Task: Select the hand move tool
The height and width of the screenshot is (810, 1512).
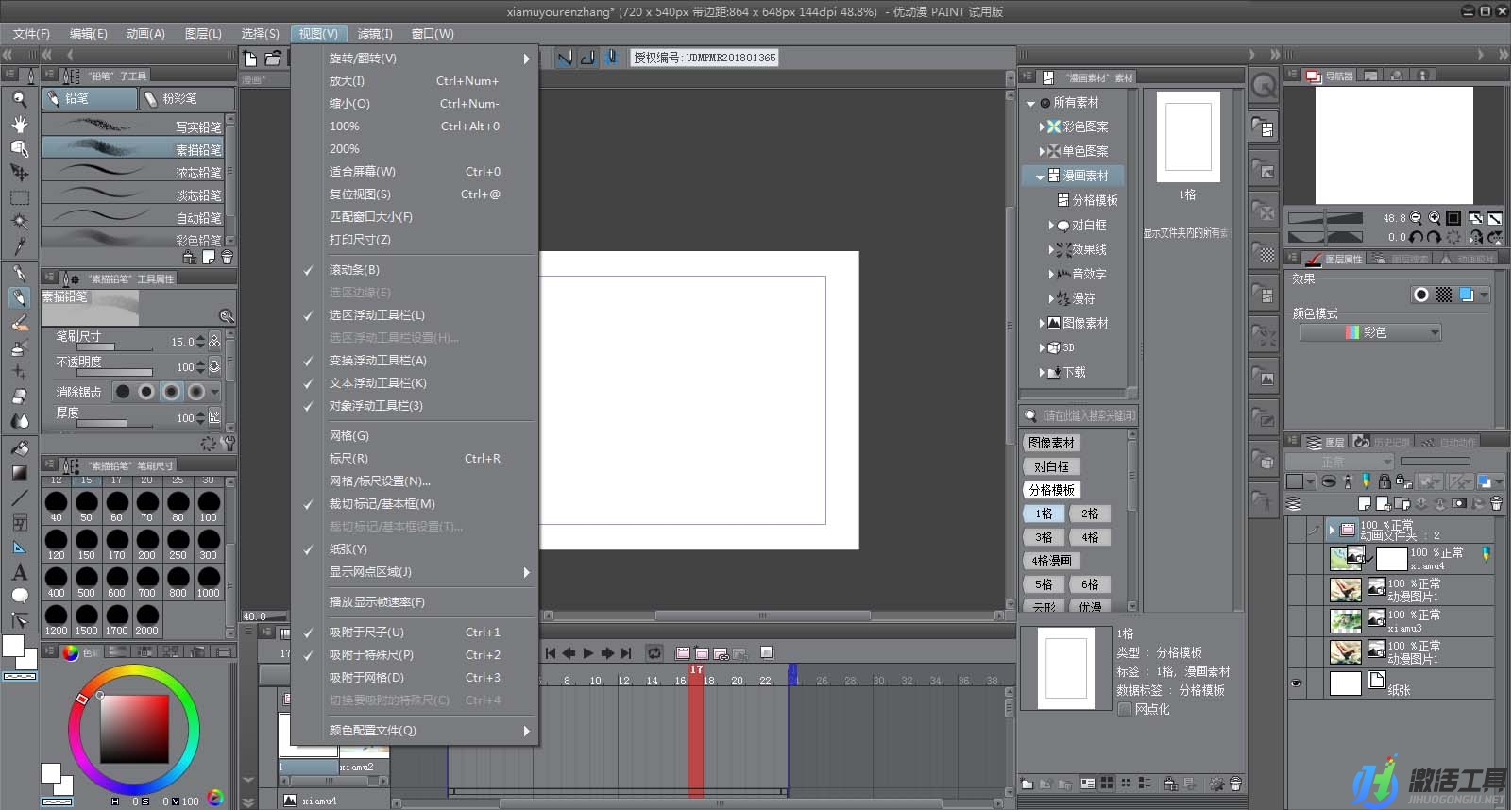Action: [x=19, y=124]
